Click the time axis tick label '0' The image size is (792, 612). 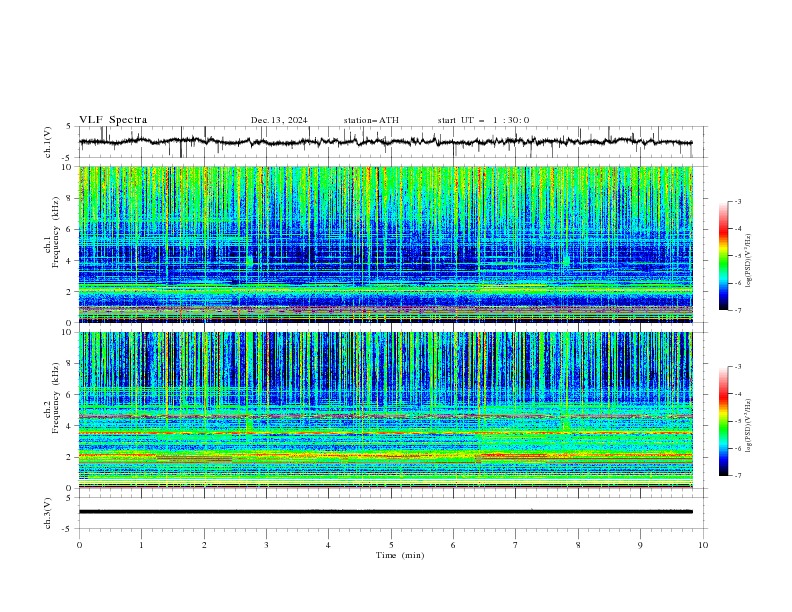coord(79,545)
